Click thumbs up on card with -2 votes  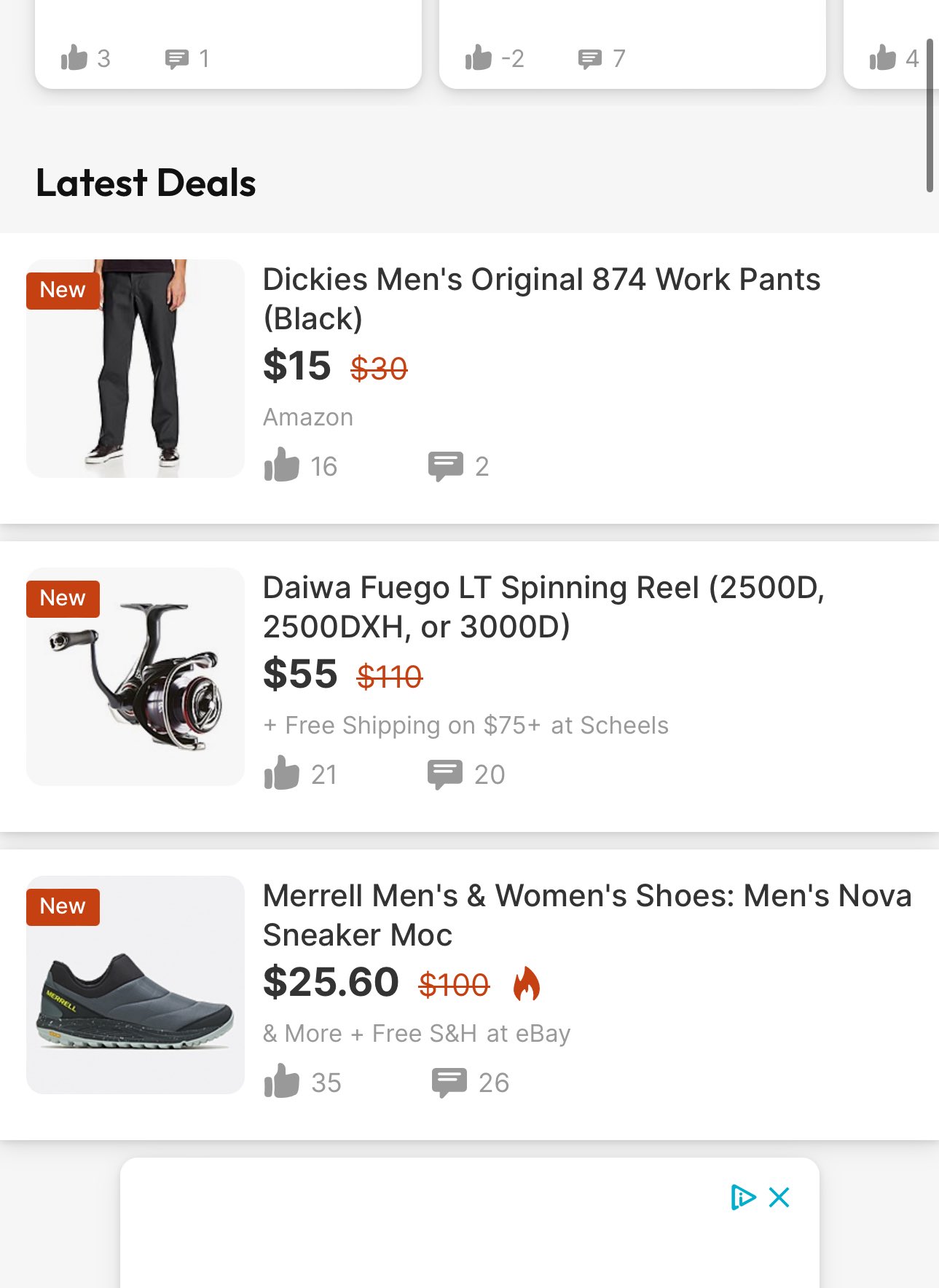pyautogui.click(x=479, y=58)
